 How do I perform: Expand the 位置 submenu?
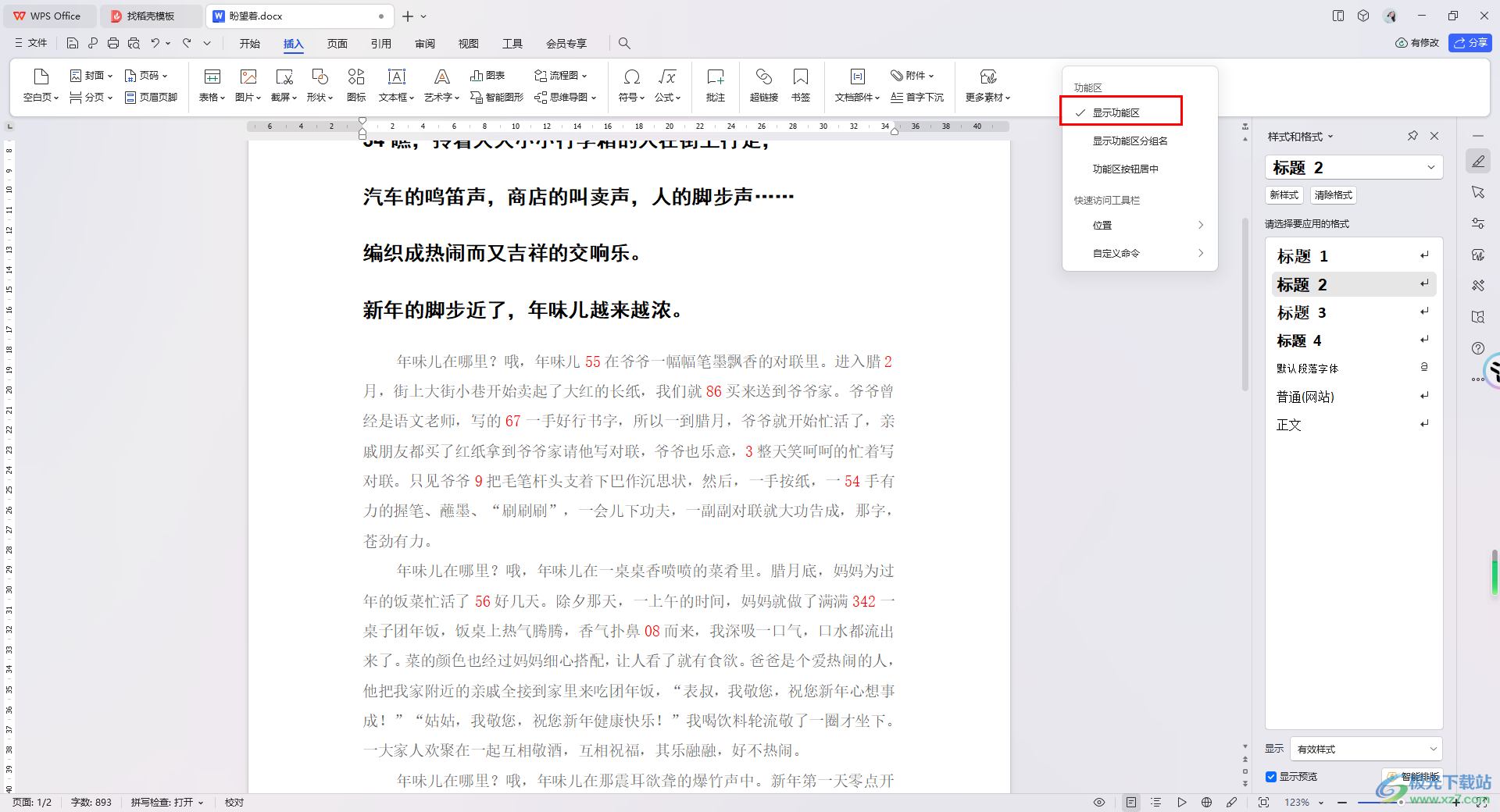click(x=1140, y=225)
